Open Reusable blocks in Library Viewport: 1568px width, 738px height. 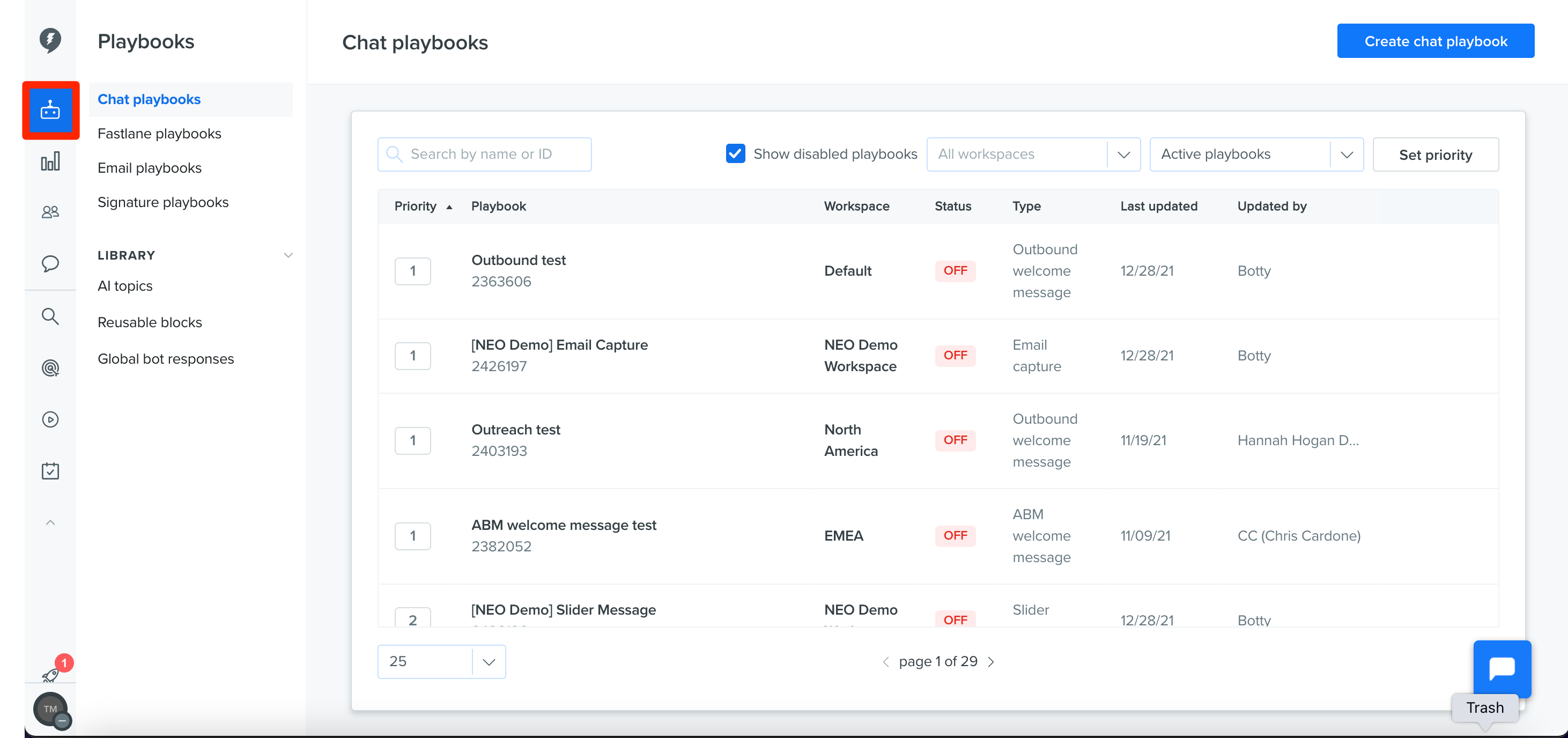click(150, 323)
